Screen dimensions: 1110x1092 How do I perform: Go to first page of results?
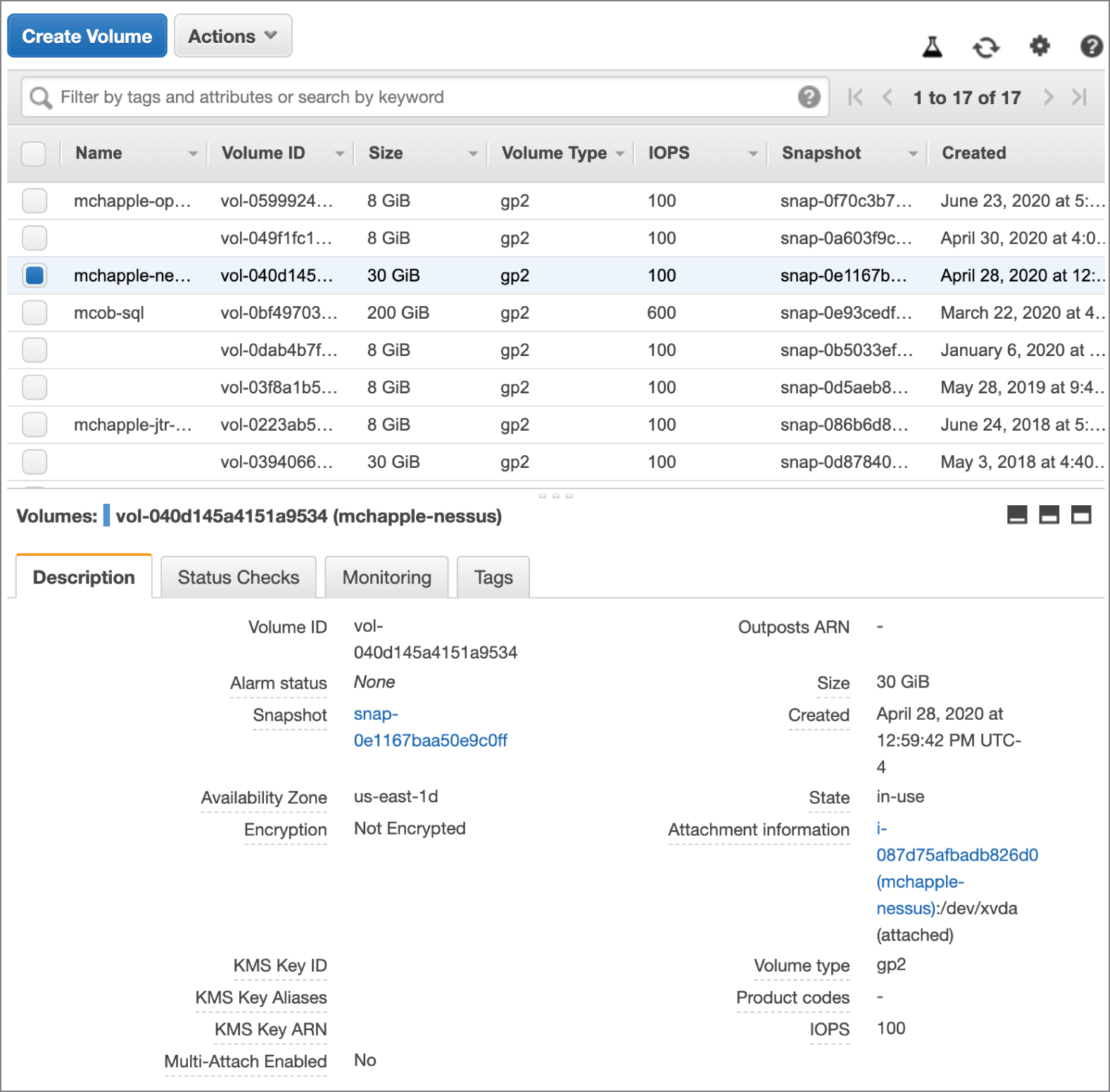coord(855,97)
